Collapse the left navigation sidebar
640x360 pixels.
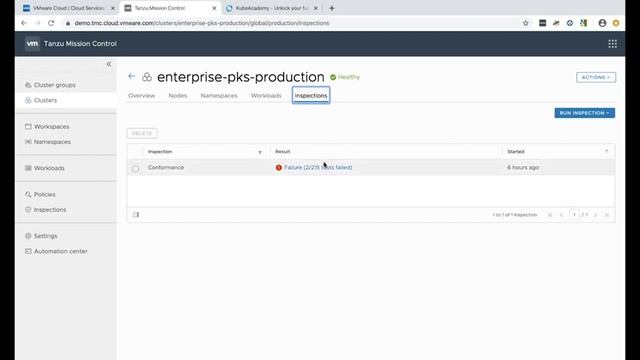[x=109, y=64]
